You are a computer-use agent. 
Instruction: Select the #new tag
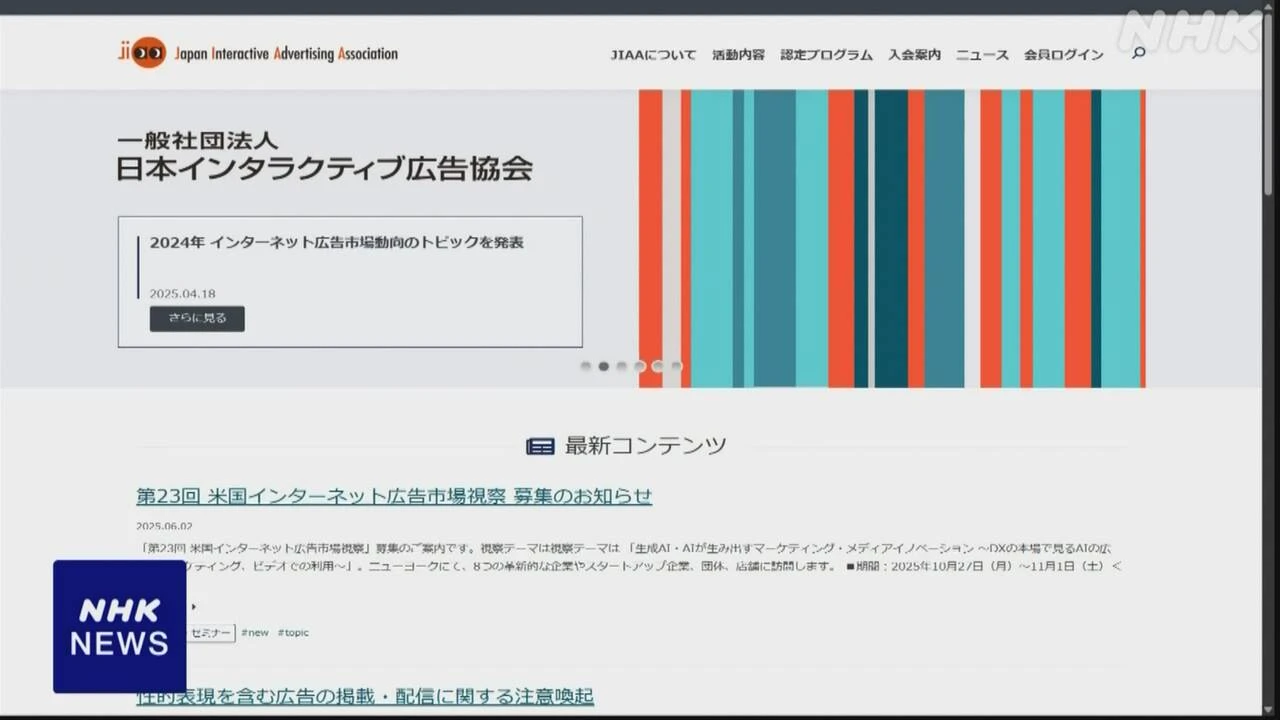pos(255,633)
